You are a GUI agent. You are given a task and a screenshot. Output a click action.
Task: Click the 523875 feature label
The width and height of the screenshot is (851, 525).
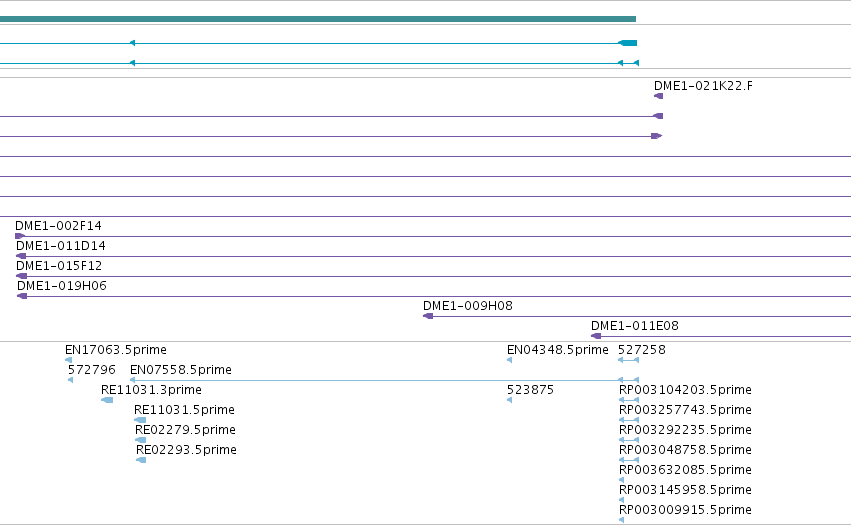[530, 390]
